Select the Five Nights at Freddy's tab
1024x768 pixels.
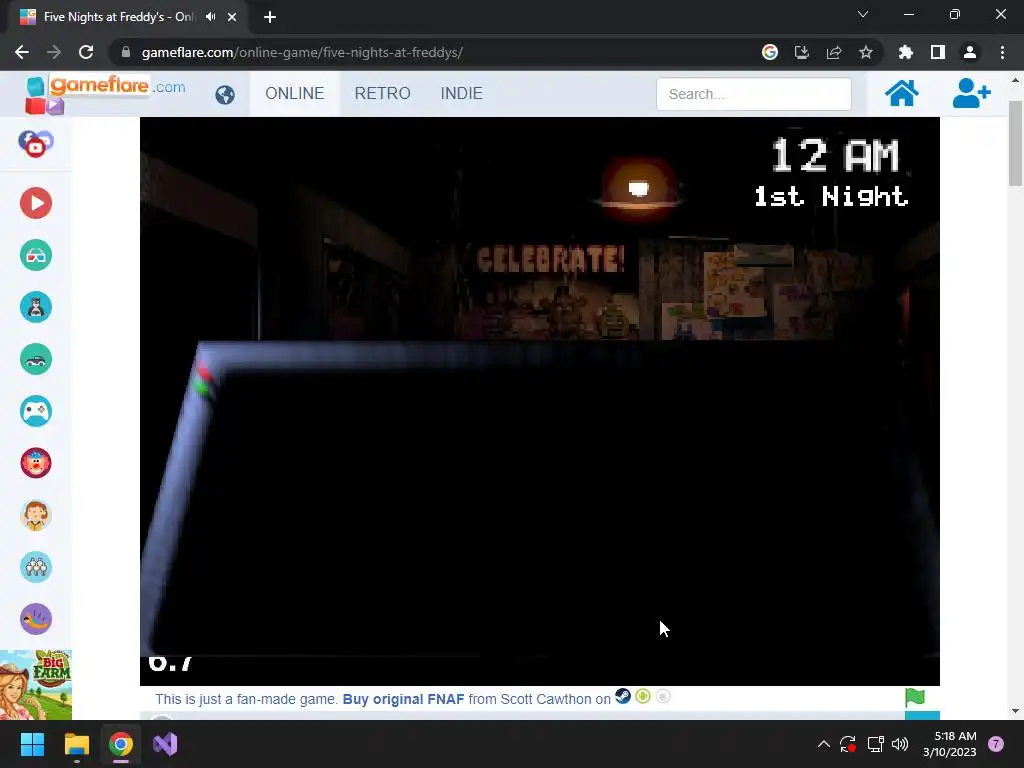(x=118, y=17)
